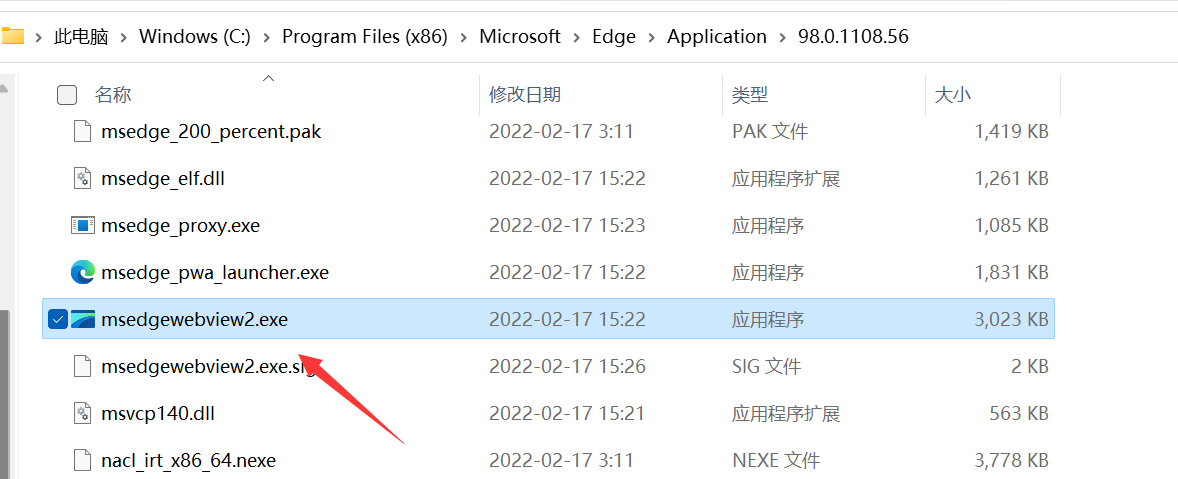Viewport: 1178px width, 479px height.
Task: Uncheck the msedgewebview2.exe selection checkbox
Action: 57,319
